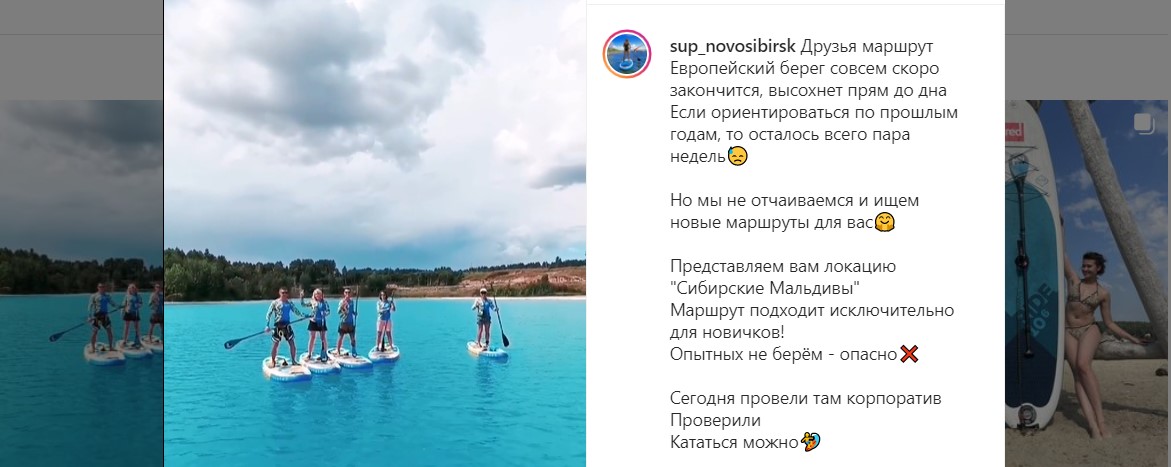Click the "Представляем вам локацию" caption line
The image size is (1171, 467).
[x=783, y=266]
